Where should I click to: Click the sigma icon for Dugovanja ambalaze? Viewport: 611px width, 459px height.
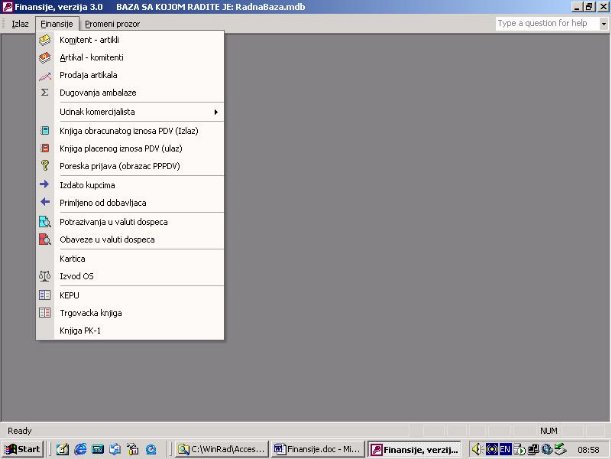pos(44,93)
